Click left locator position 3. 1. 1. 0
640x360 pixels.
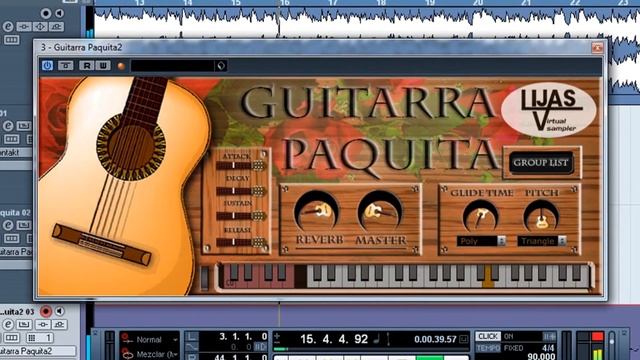[243, 337]
